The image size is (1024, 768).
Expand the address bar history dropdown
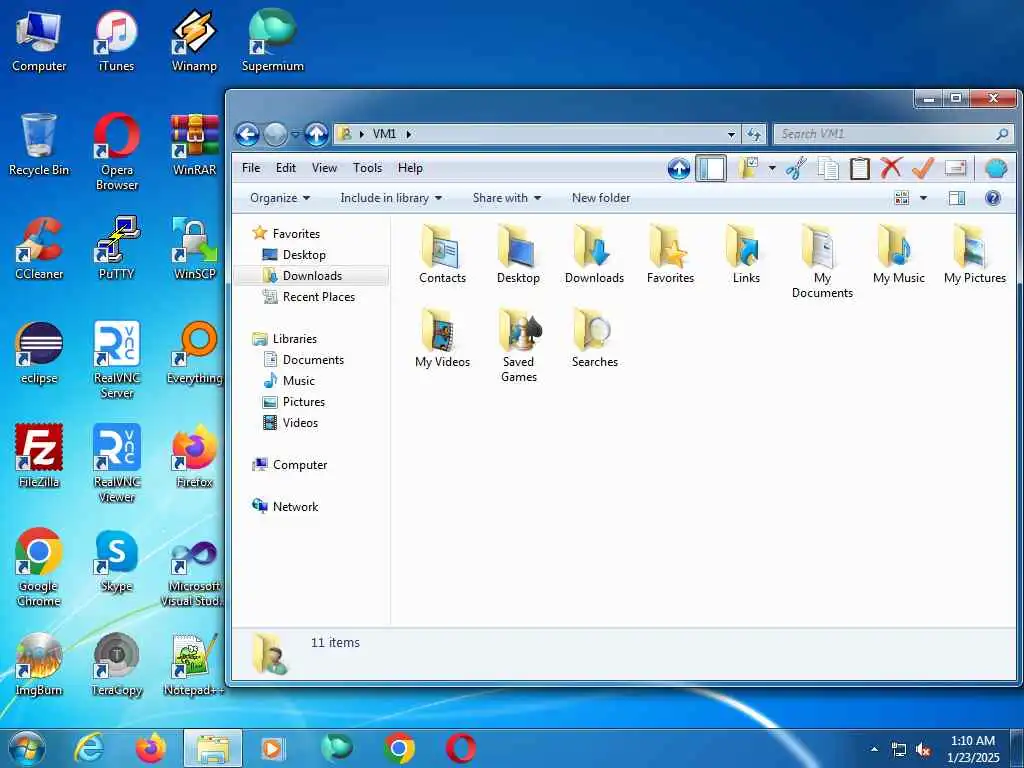pos(731,135)
